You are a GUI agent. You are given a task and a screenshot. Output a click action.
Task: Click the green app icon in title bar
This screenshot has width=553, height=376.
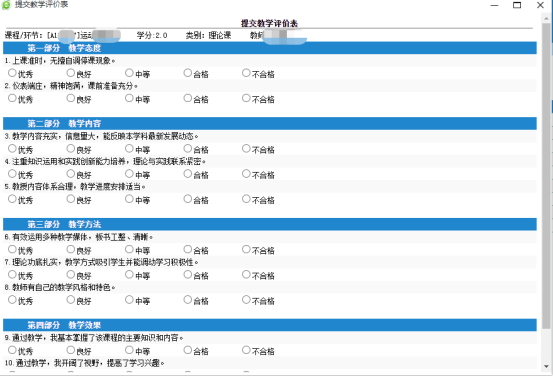[6, 5]
